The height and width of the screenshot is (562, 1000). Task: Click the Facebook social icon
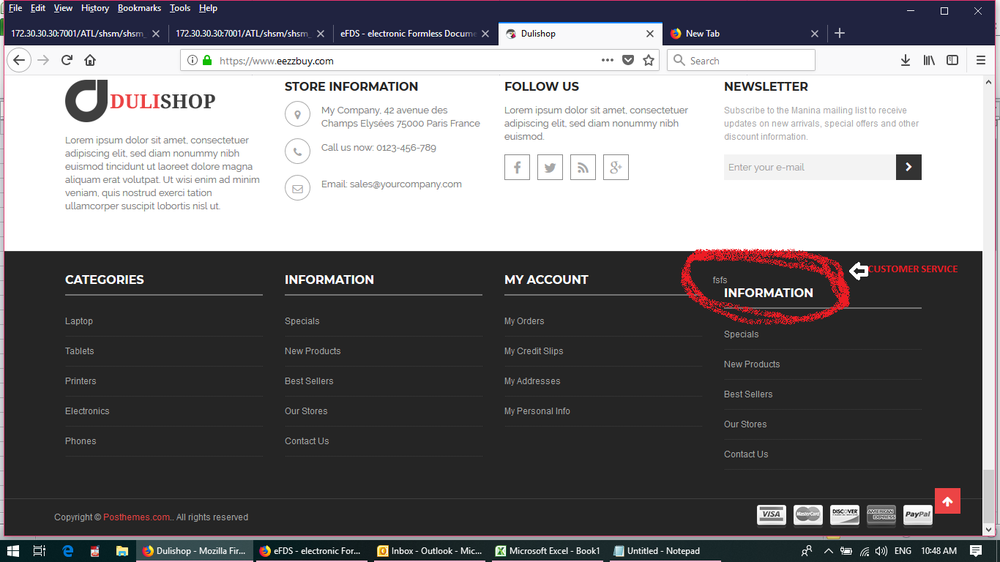pos(517,167)
